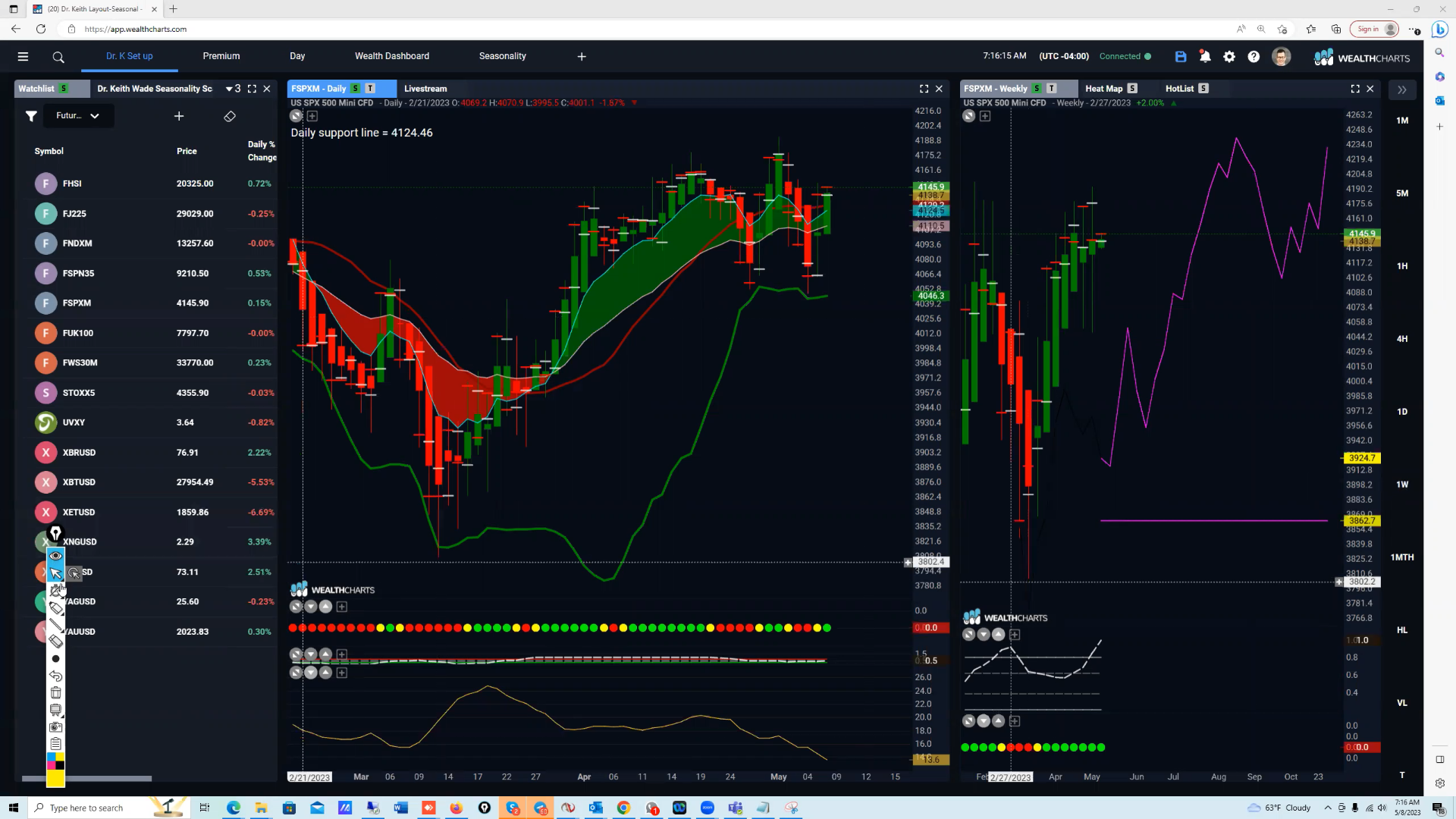Toggle the S badge on Heat Map tab

pyautogui.click(x=1132, y=89)
